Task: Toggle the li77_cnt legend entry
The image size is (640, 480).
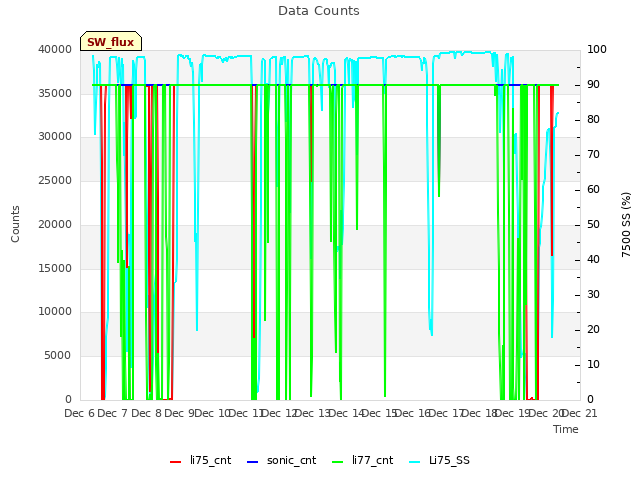Action: (x=362, y=460)
